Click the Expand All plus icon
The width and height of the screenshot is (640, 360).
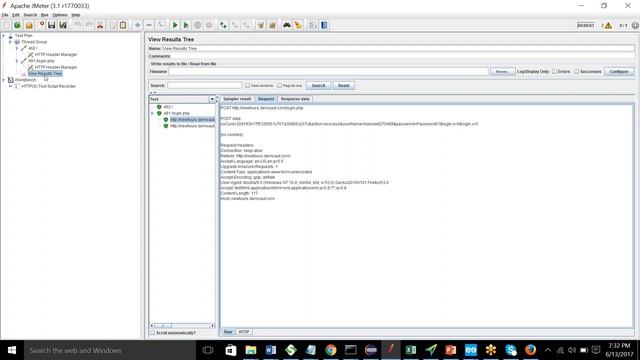point(138,25)
